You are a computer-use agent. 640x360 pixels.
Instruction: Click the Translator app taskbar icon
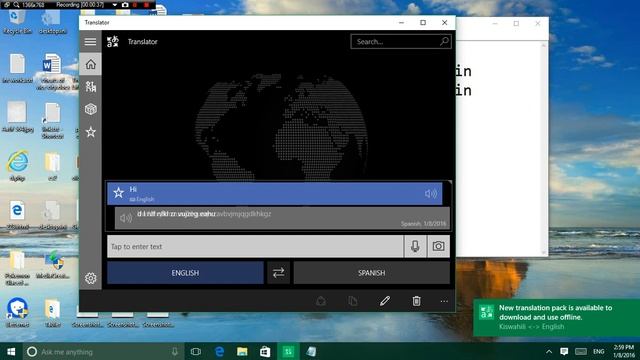(x=288, y=351)
